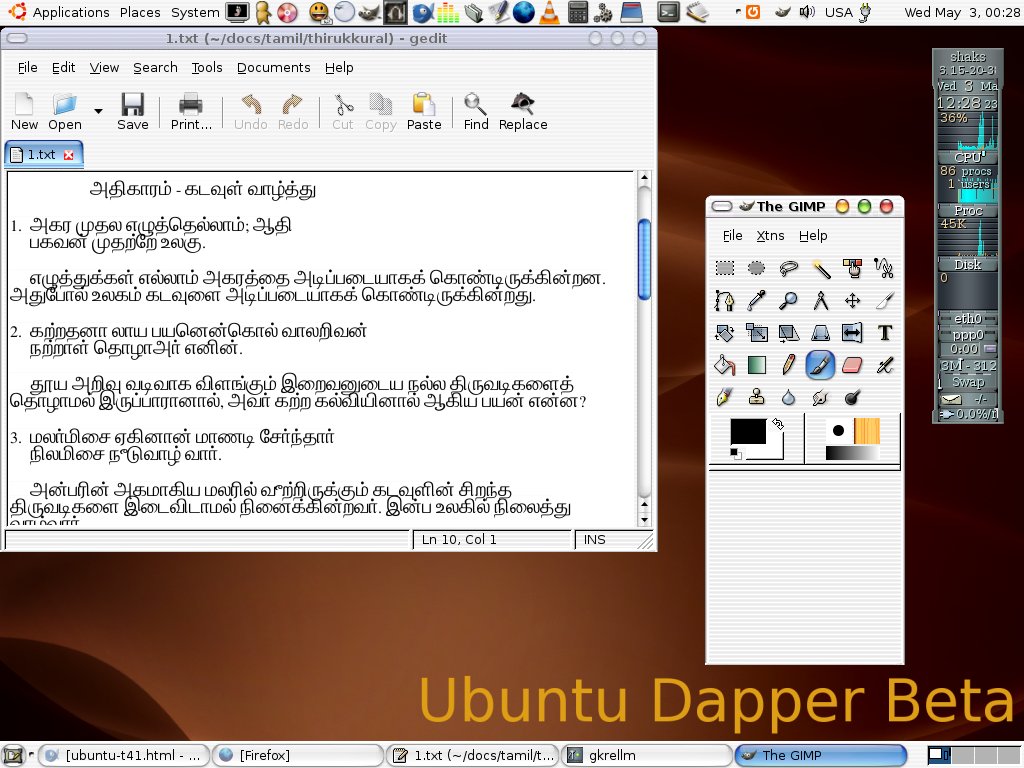1024x768 pixels.
Task: Click the gedit scrollbar up arrow
Action: pyautogui.click(x=644, y=178)
